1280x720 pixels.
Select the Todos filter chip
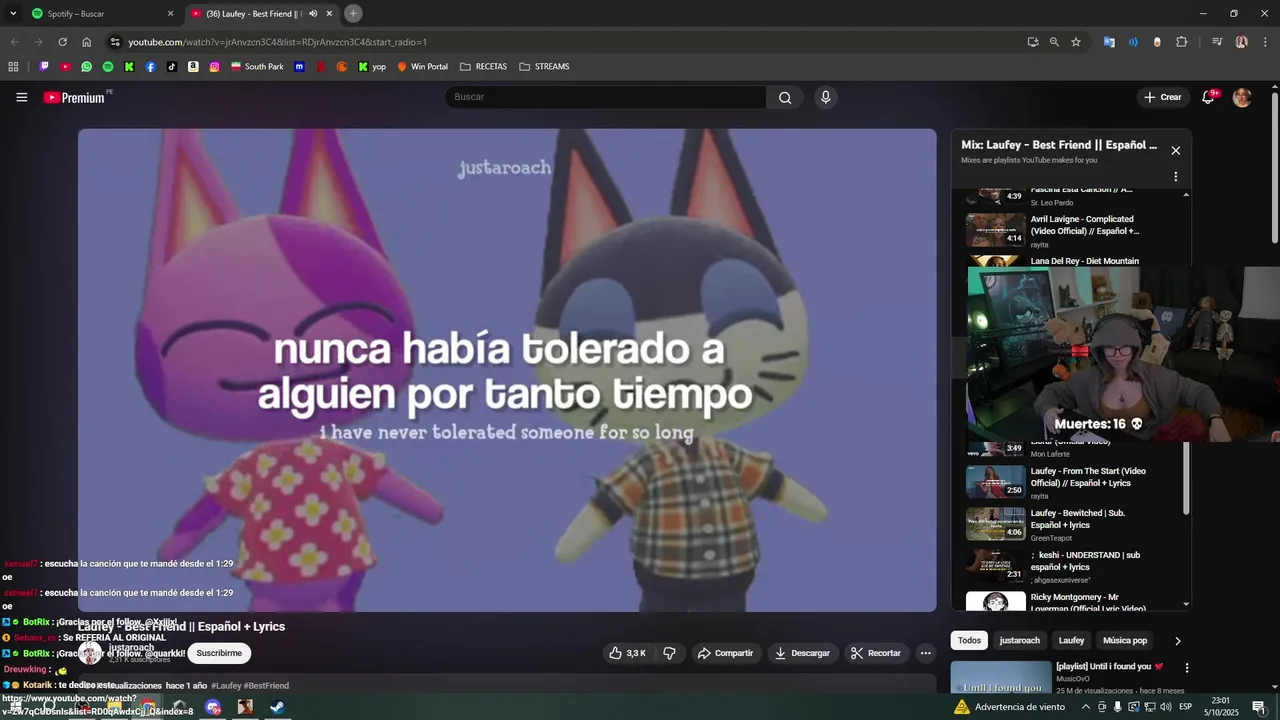969,640
